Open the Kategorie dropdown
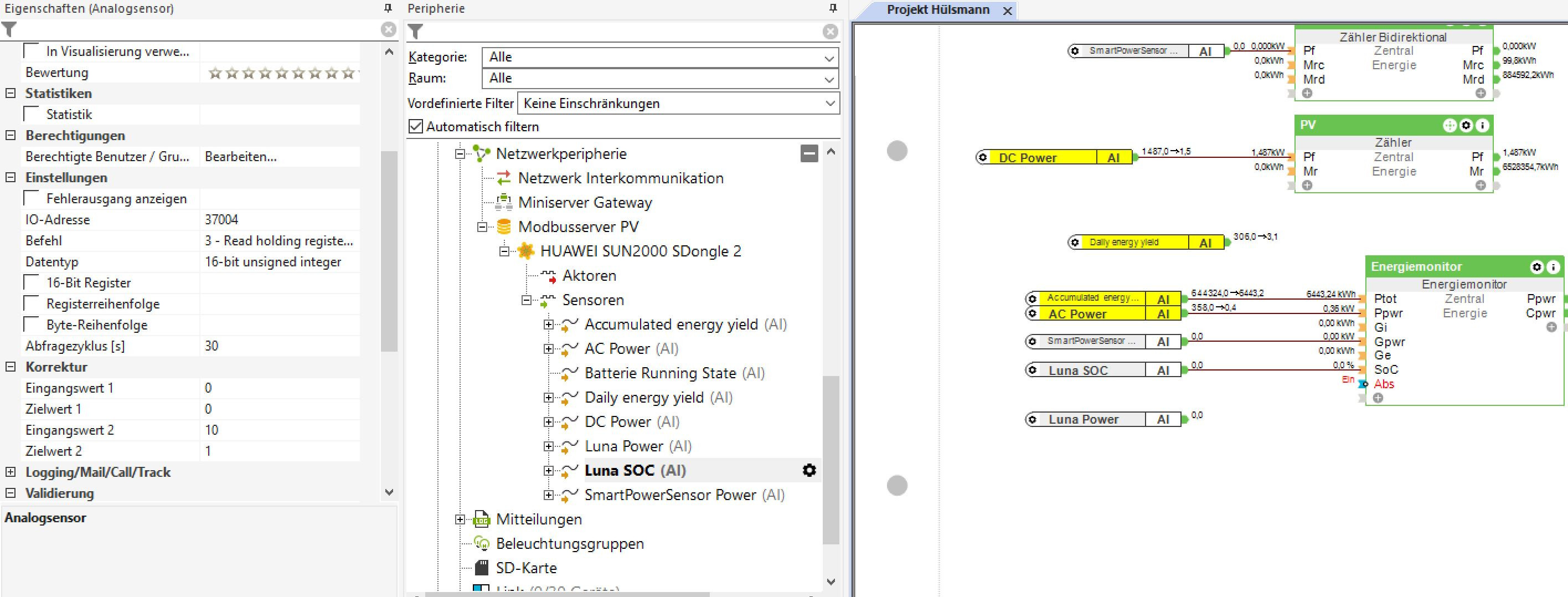 point(660,57)
